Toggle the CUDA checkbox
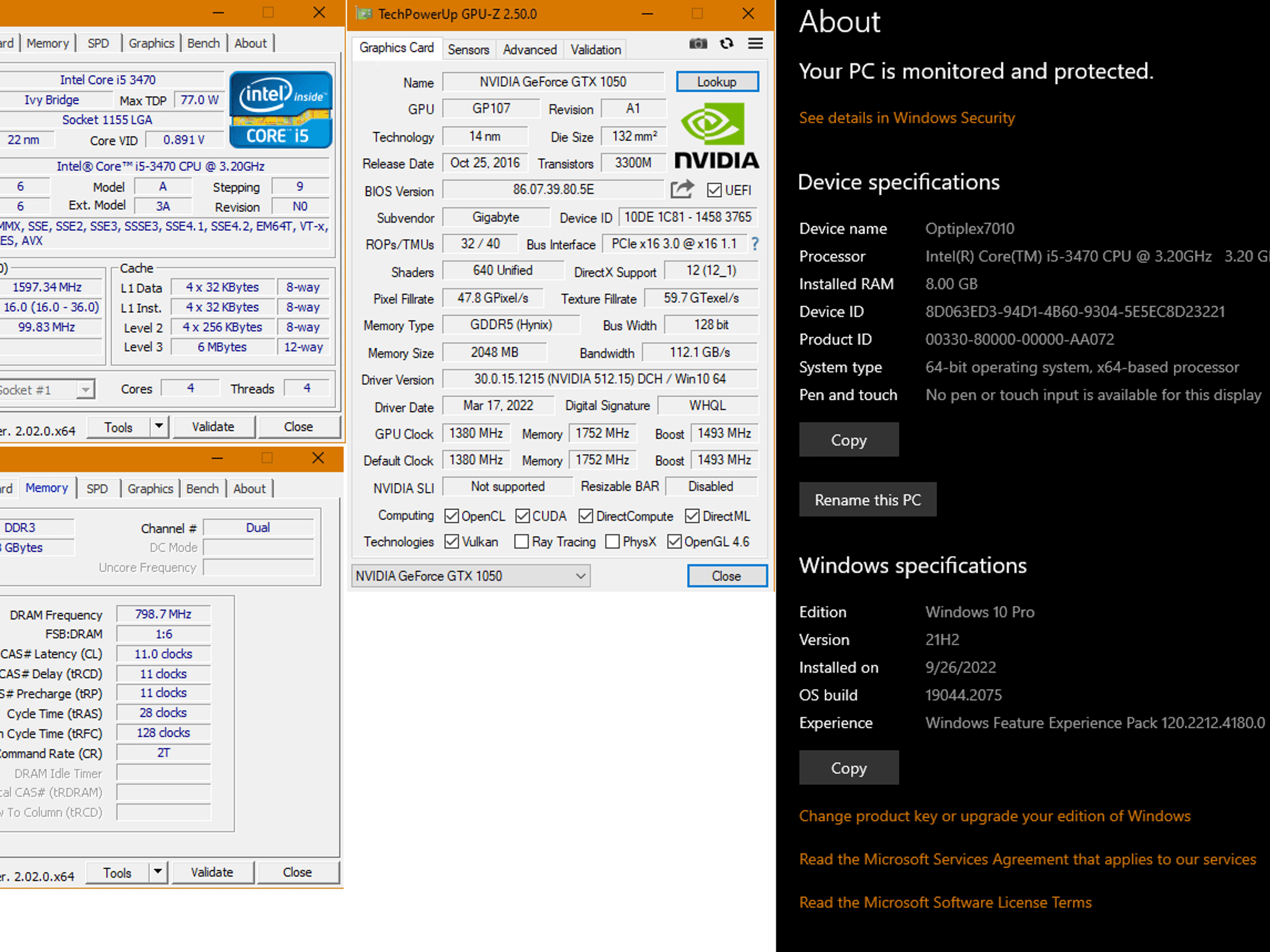 [x=523, y=516]
